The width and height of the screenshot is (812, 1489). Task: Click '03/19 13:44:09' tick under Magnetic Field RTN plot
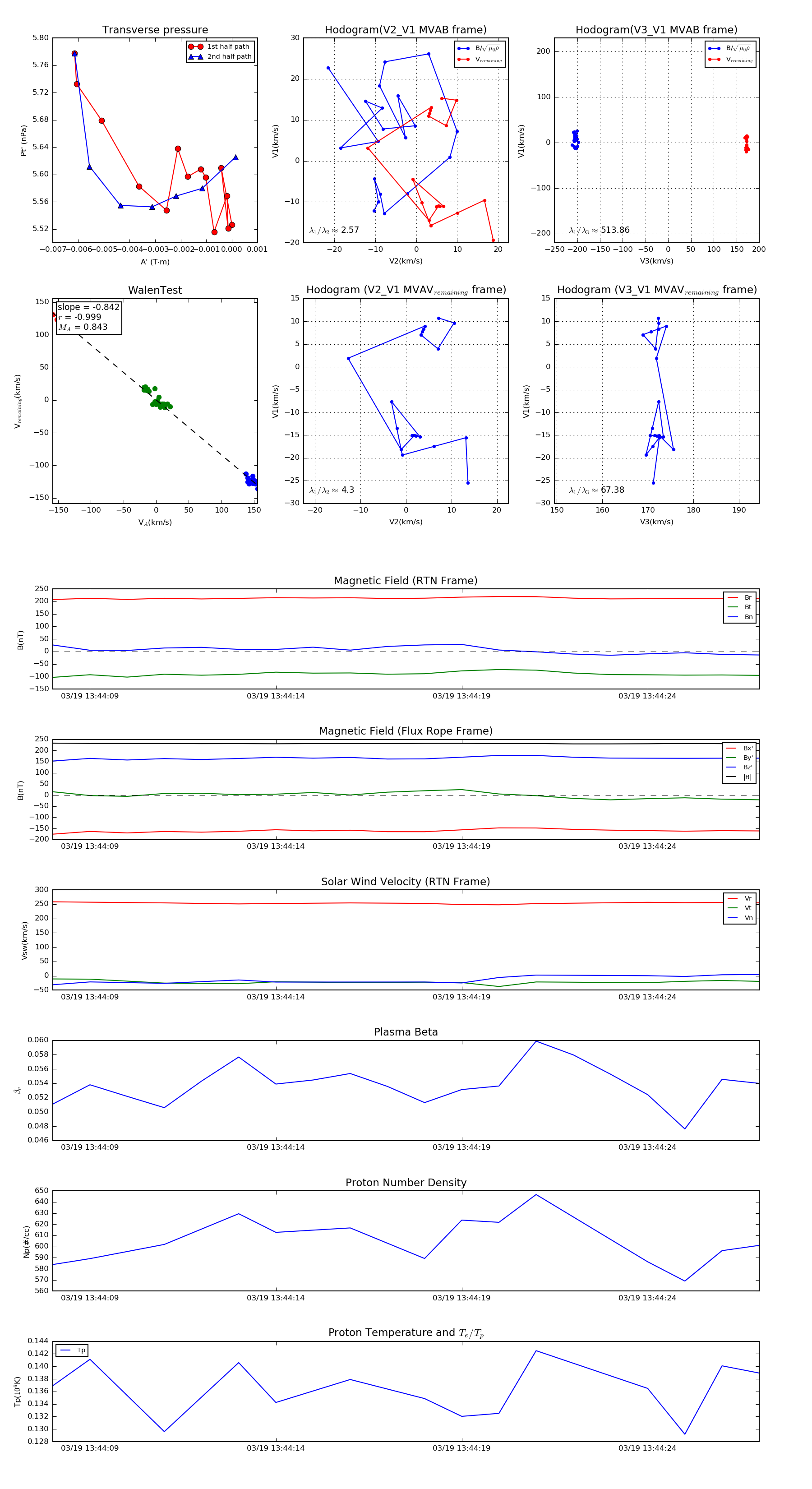pyautogui.click(x=90, y=696)
